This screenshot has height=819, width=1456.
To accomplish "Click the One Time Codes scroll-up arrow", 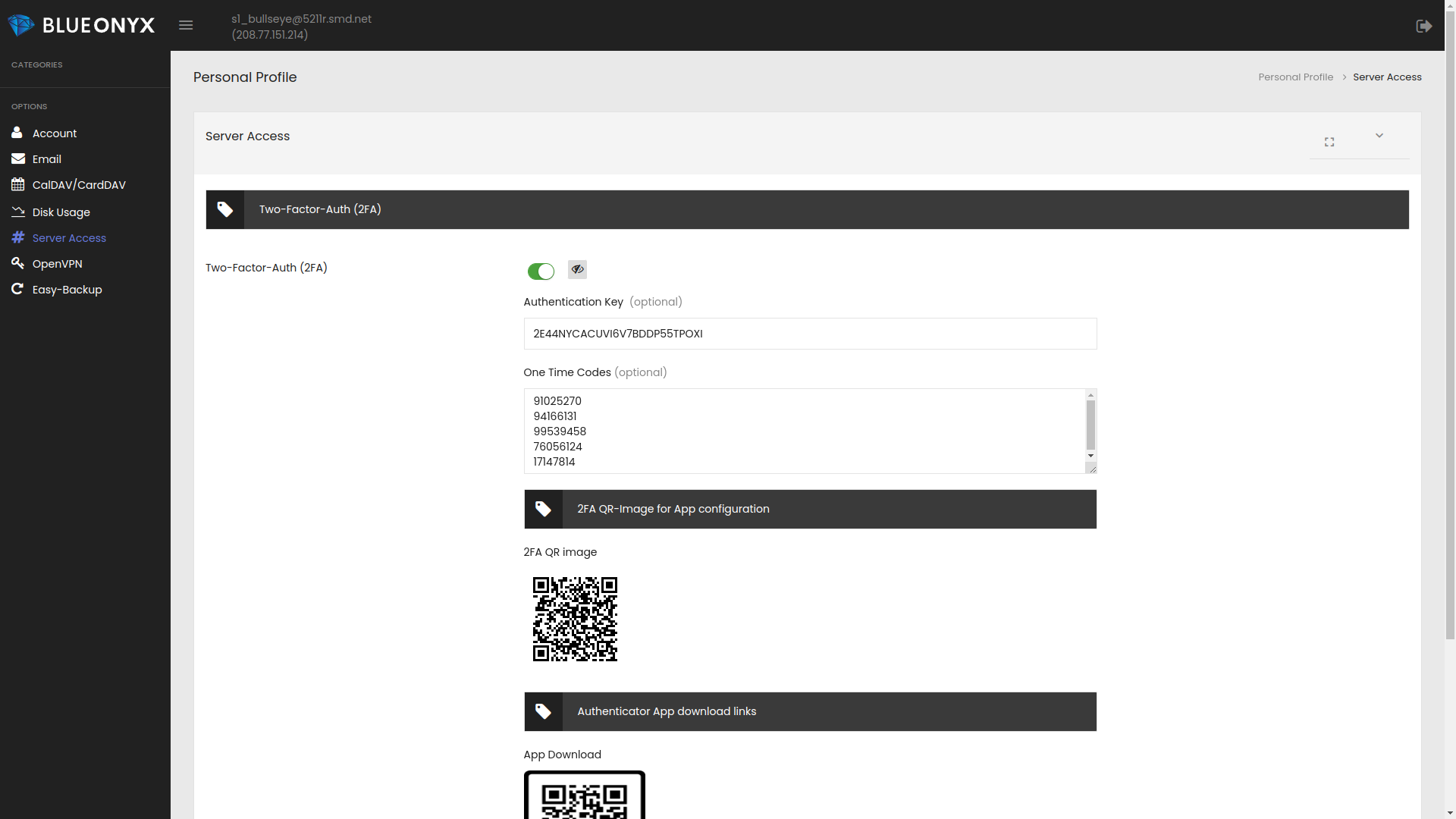I will [x=1090, y=395].
